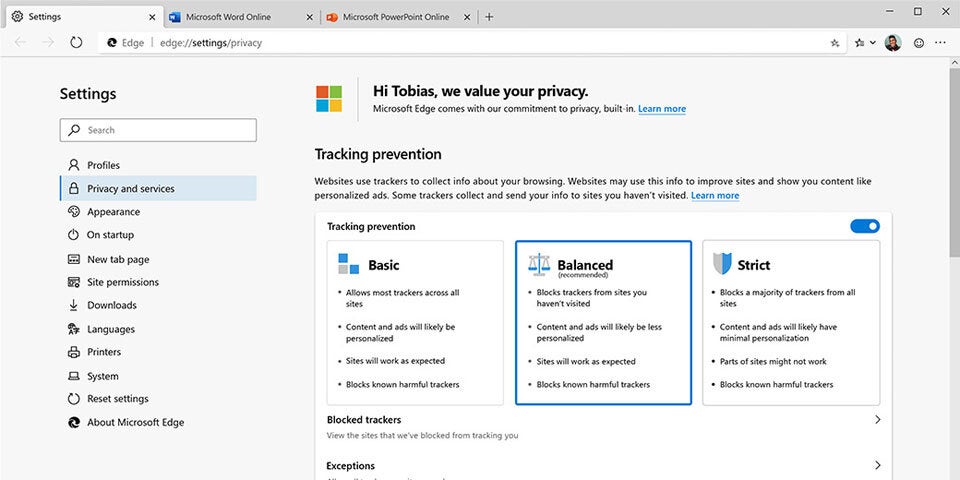Click the Balanced scales icon

[539, 264]
